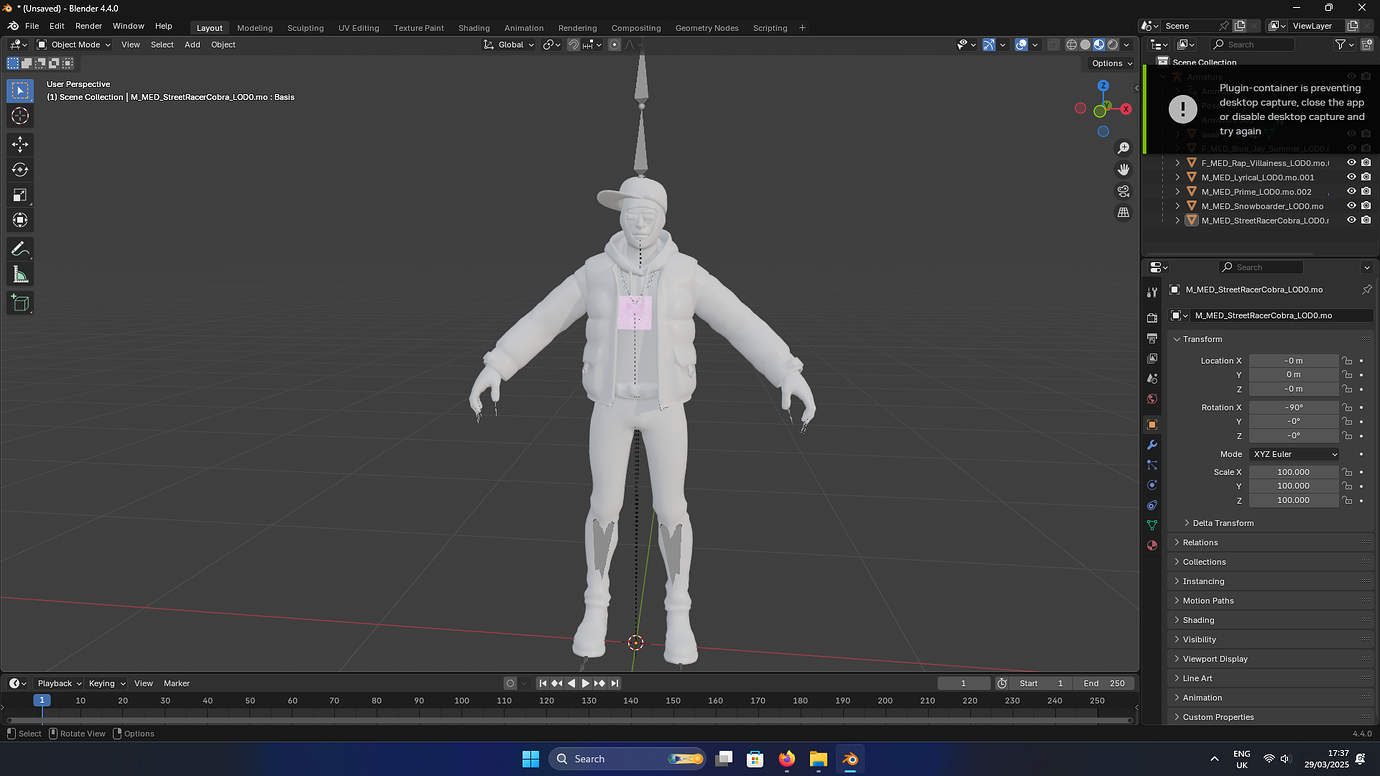Image resolution: width=1380 pixels, height=776 pixels.
Task: Disable rendering for M_MED_StreetRacerCobra camera icon
Action: click(x=1366, y=220)
